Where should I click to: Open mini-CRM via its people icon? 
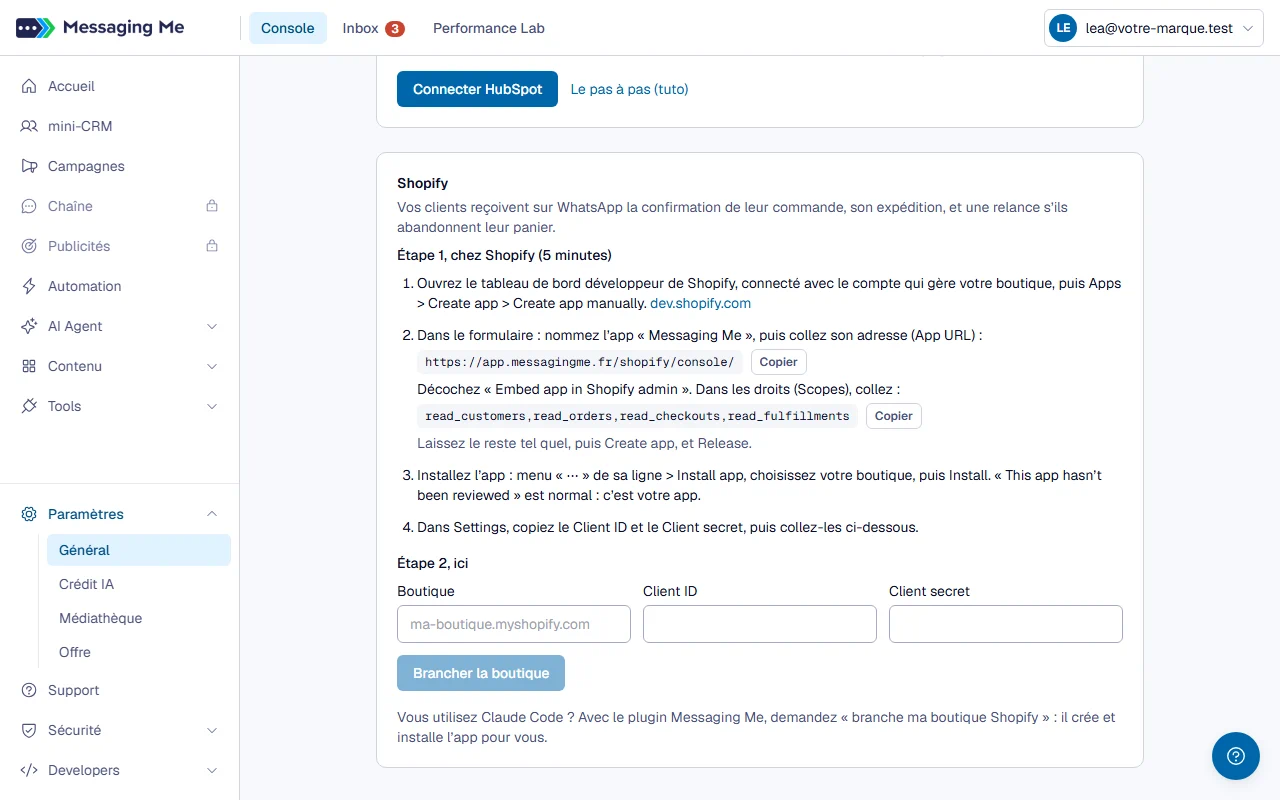click(x=29, y=126)
